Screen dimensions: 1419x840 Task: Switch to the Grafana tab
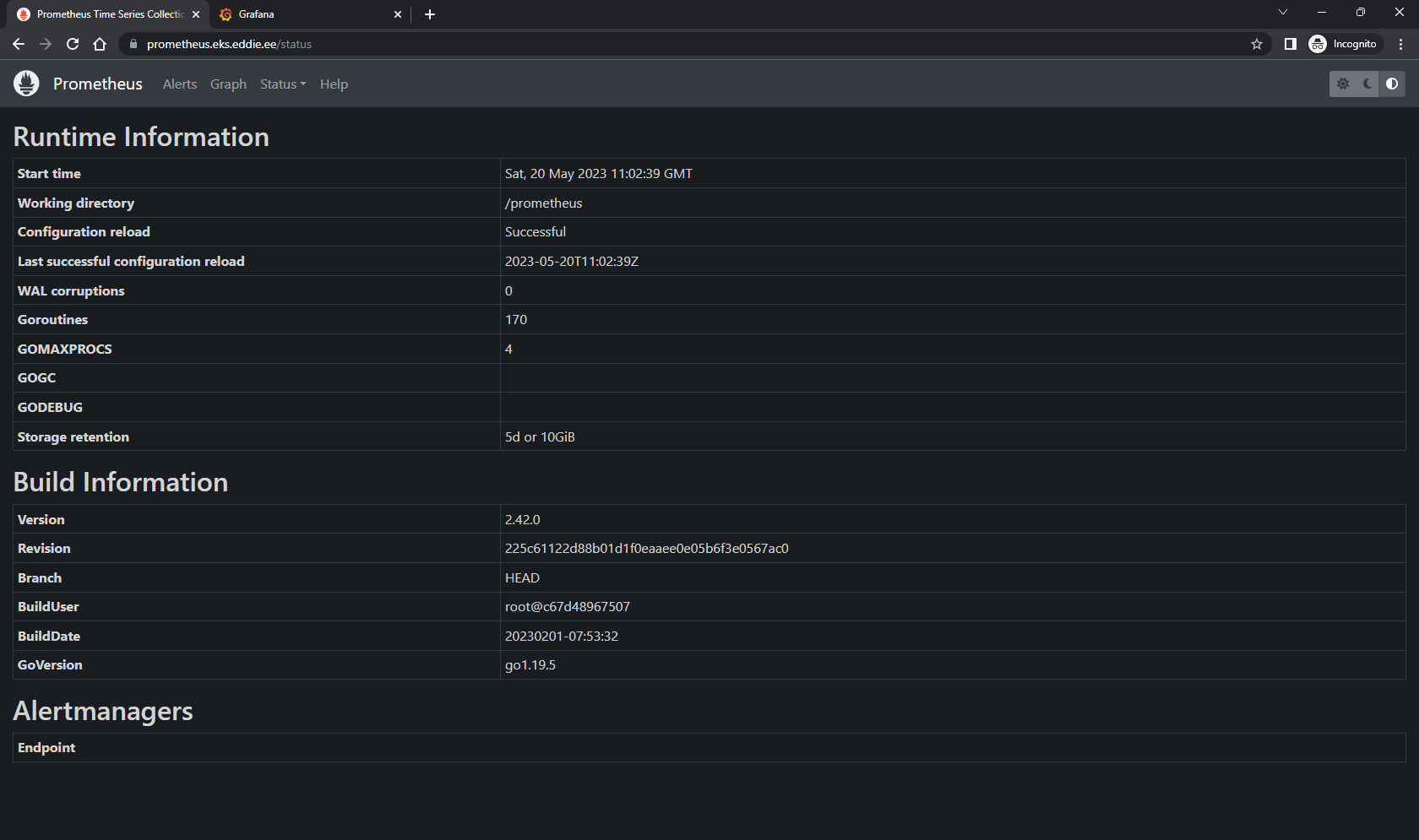(x=309, y=14)
